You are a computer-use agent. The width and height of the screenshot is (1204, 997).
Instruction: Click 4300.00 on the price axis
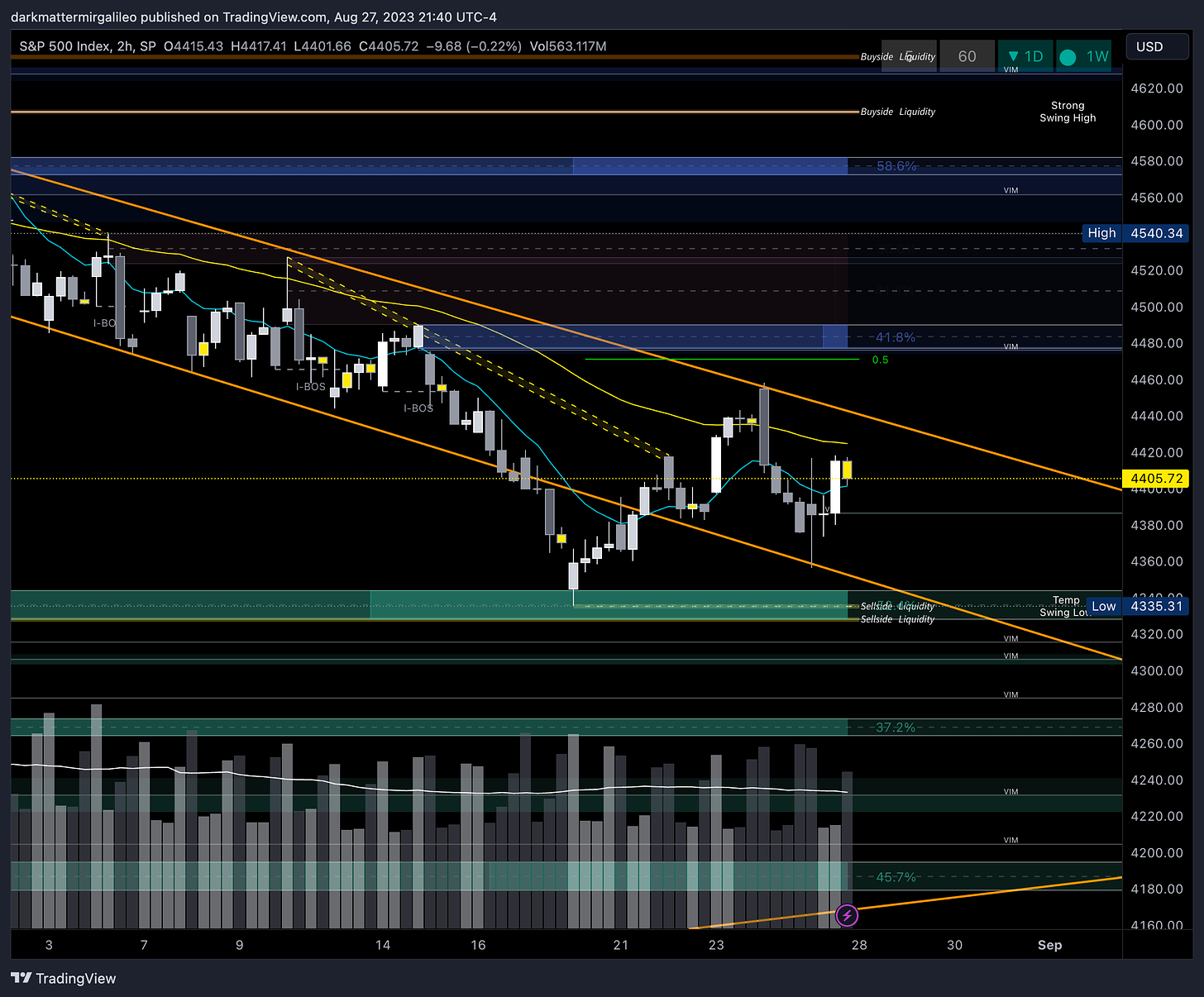1156,670
